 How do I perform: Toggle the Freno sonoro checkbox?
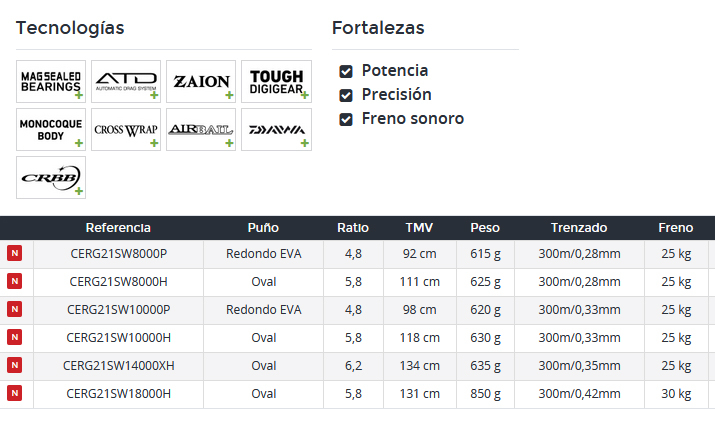(x=346, y=119)
